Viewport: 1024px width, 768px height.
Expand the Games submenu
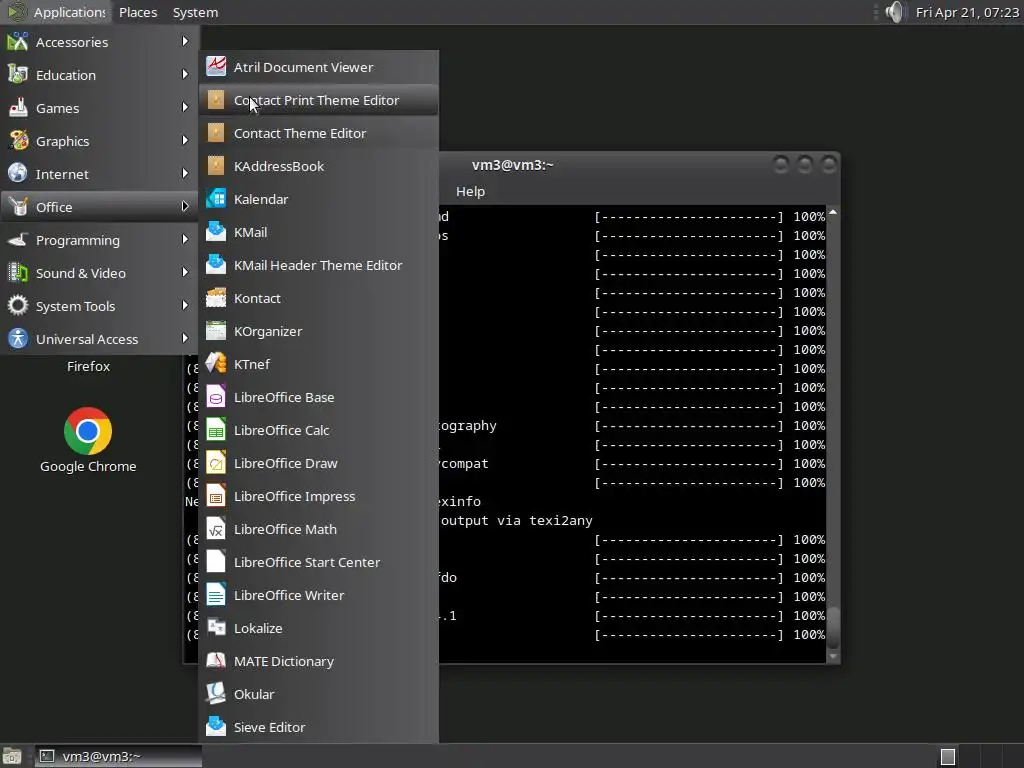pyautogui.click(x=99, y=108)
